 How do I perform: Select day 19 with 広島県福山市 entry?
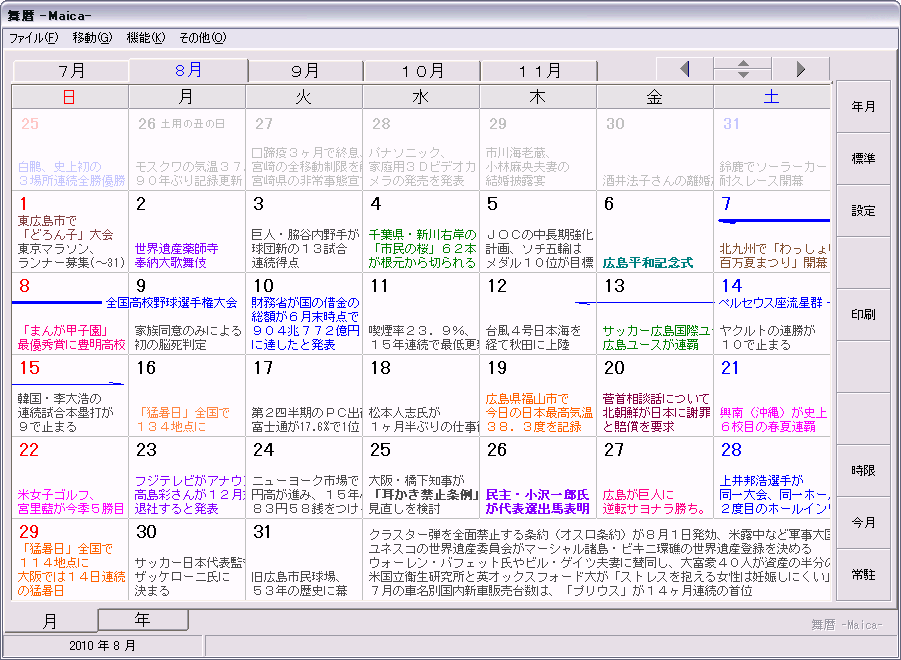538,396
